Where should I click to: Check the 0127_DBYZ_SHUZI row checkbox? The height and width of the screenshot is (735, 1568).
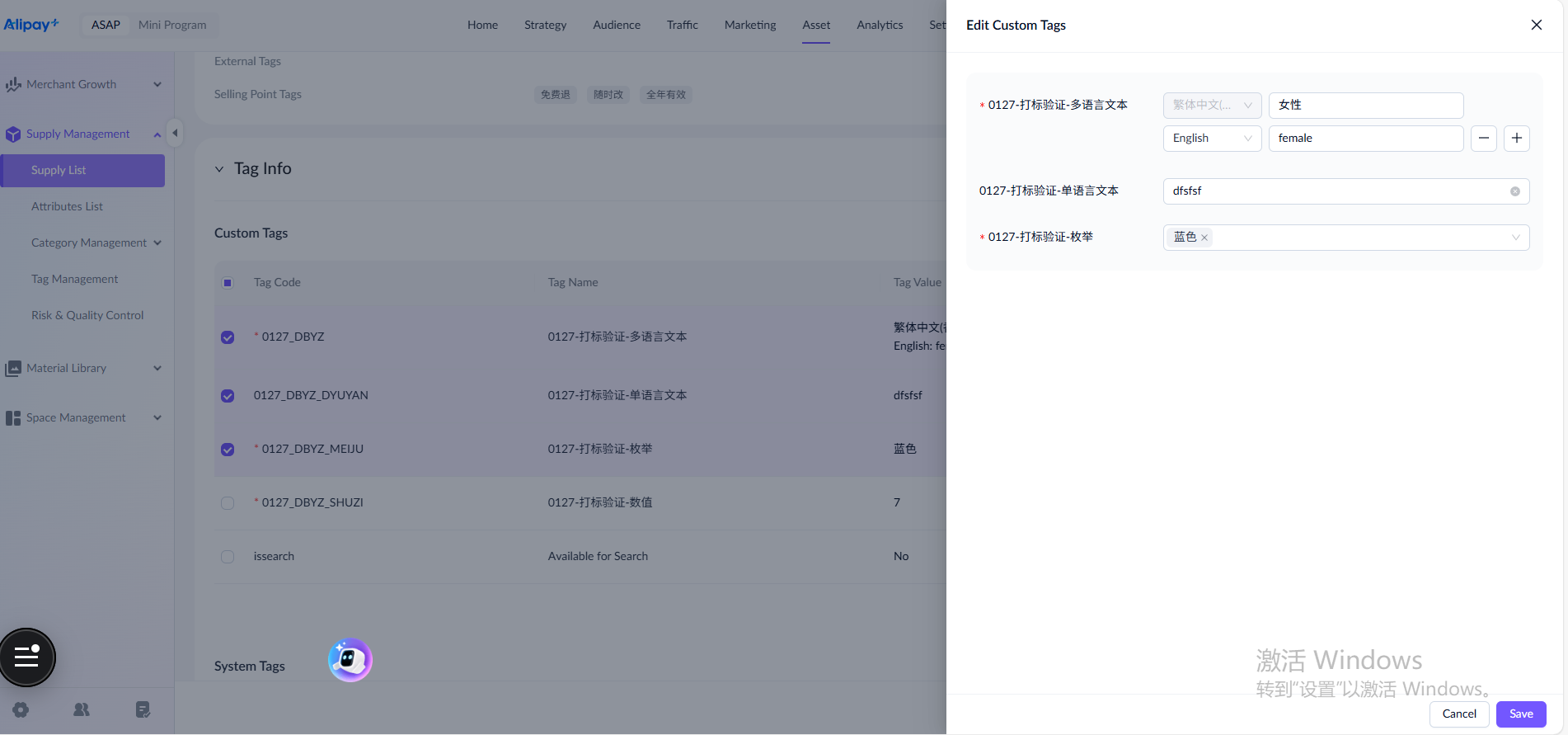pos(228,503)
